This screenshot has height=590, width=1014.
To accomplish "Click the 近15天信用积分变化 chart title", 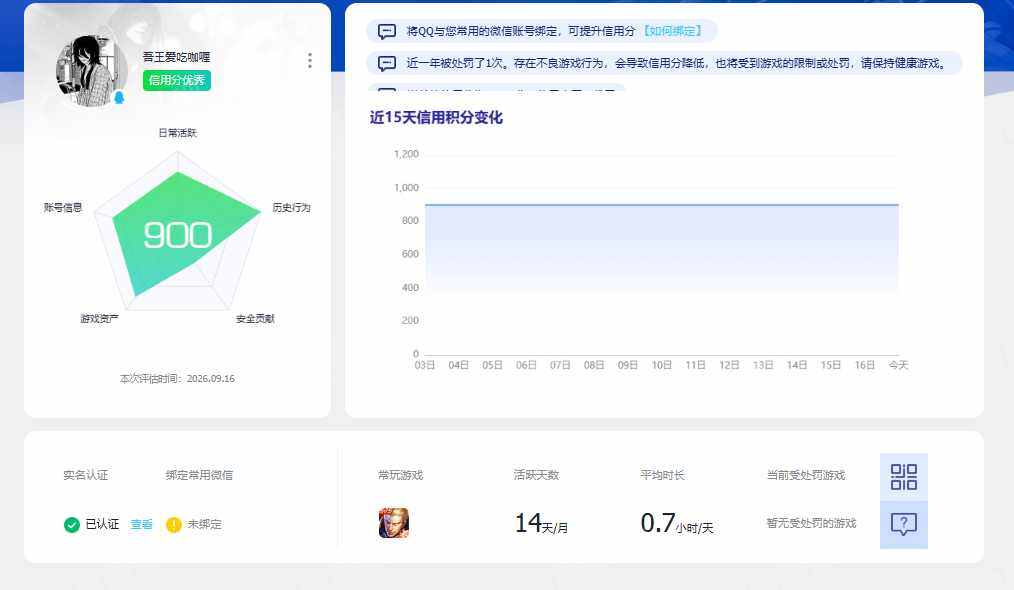I will 436,118.
